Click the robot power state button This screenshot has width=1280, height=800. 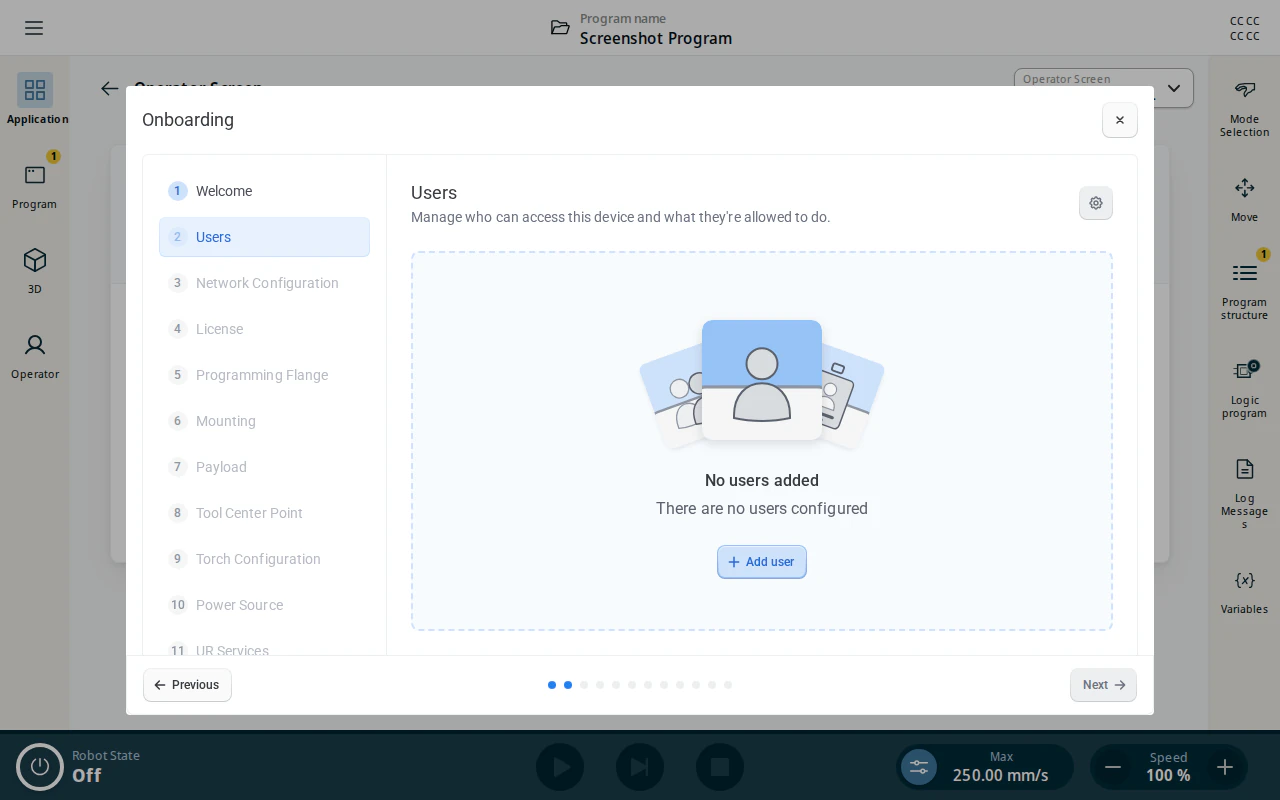(40, 767)
